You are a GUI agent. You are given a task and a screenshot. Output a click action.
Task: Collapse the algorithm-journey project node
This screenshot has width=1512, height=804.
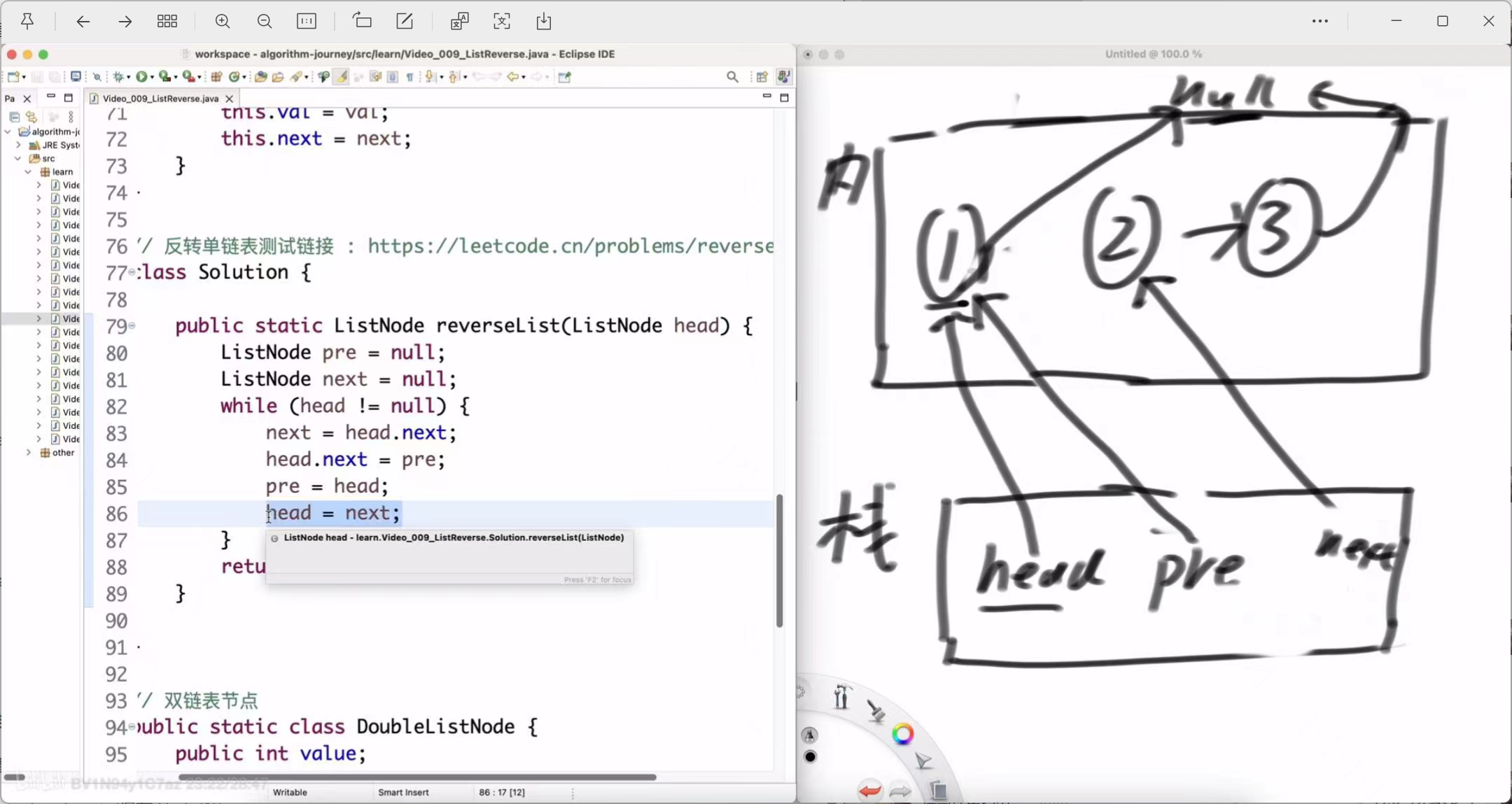click(x=8, y=132)
